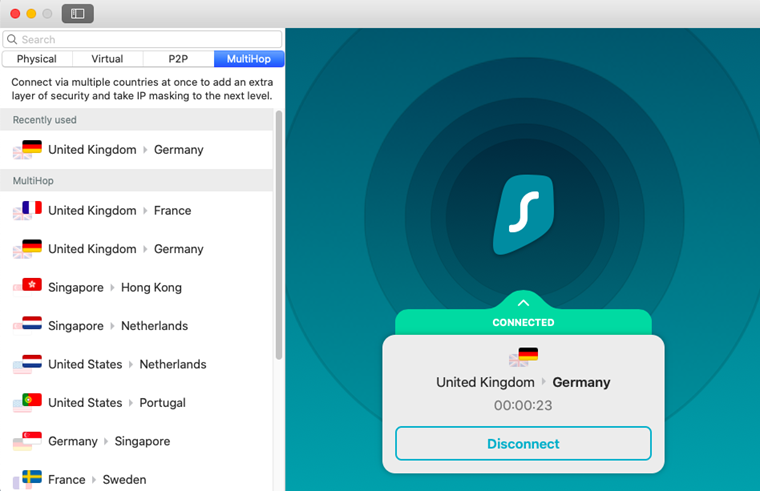Switch to the Physical tab
760x491 pixels.
tap(37, 59)
